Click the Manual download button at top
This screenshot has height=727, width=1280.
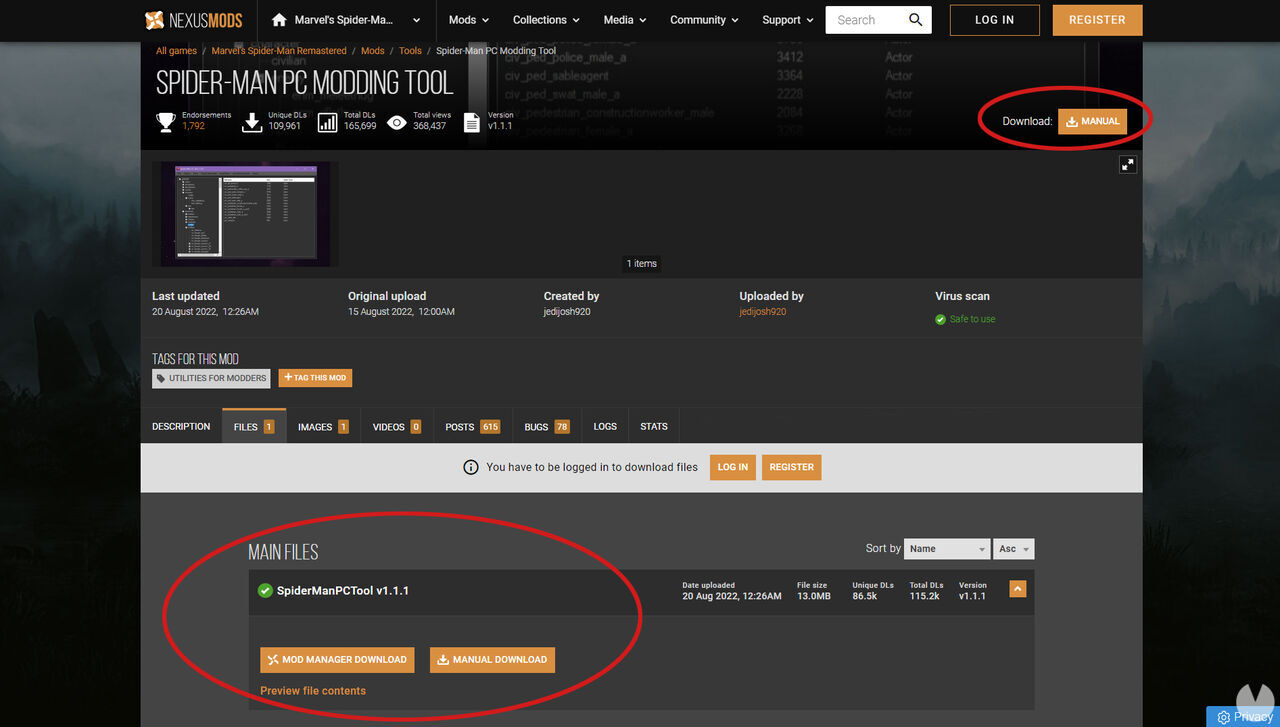click(1092, 122)
